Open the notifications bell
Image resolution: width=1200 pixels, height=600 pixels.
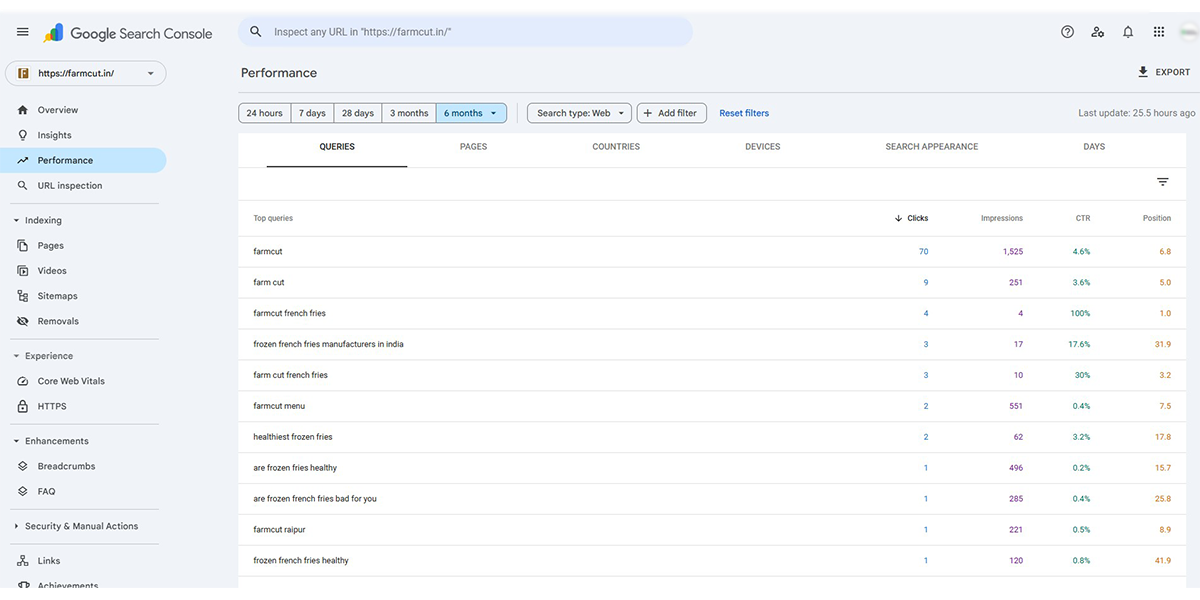click(1128, 32)
